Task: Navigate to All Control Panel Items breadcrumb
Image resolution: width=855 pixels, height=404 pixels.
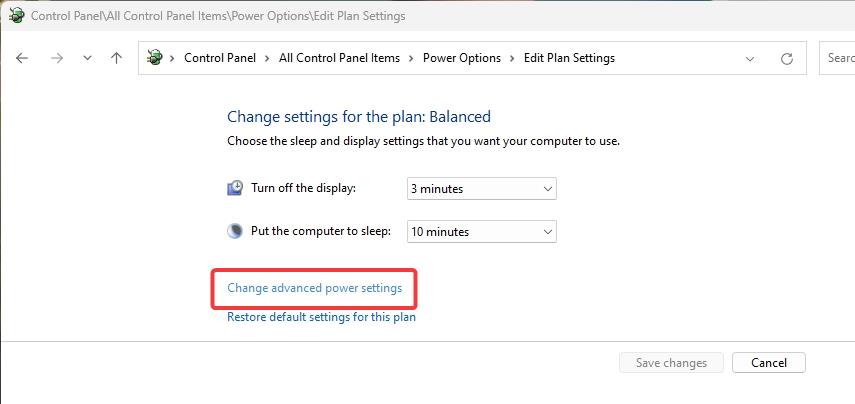Action: [339, 58]
